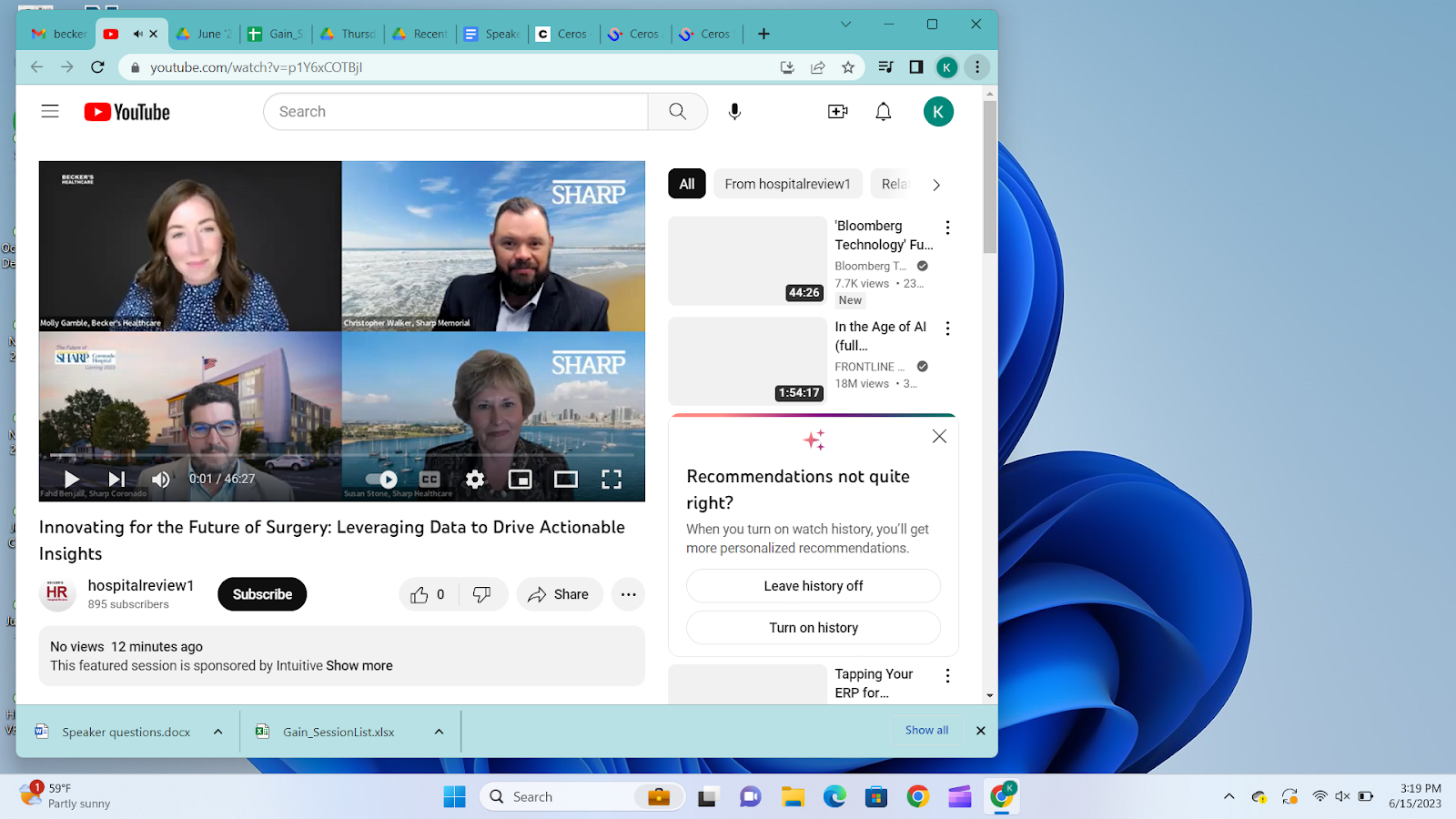1456x819 pixels.
Task: Open menu for Bloomberg Technology video
Action: tap(947, 227)
